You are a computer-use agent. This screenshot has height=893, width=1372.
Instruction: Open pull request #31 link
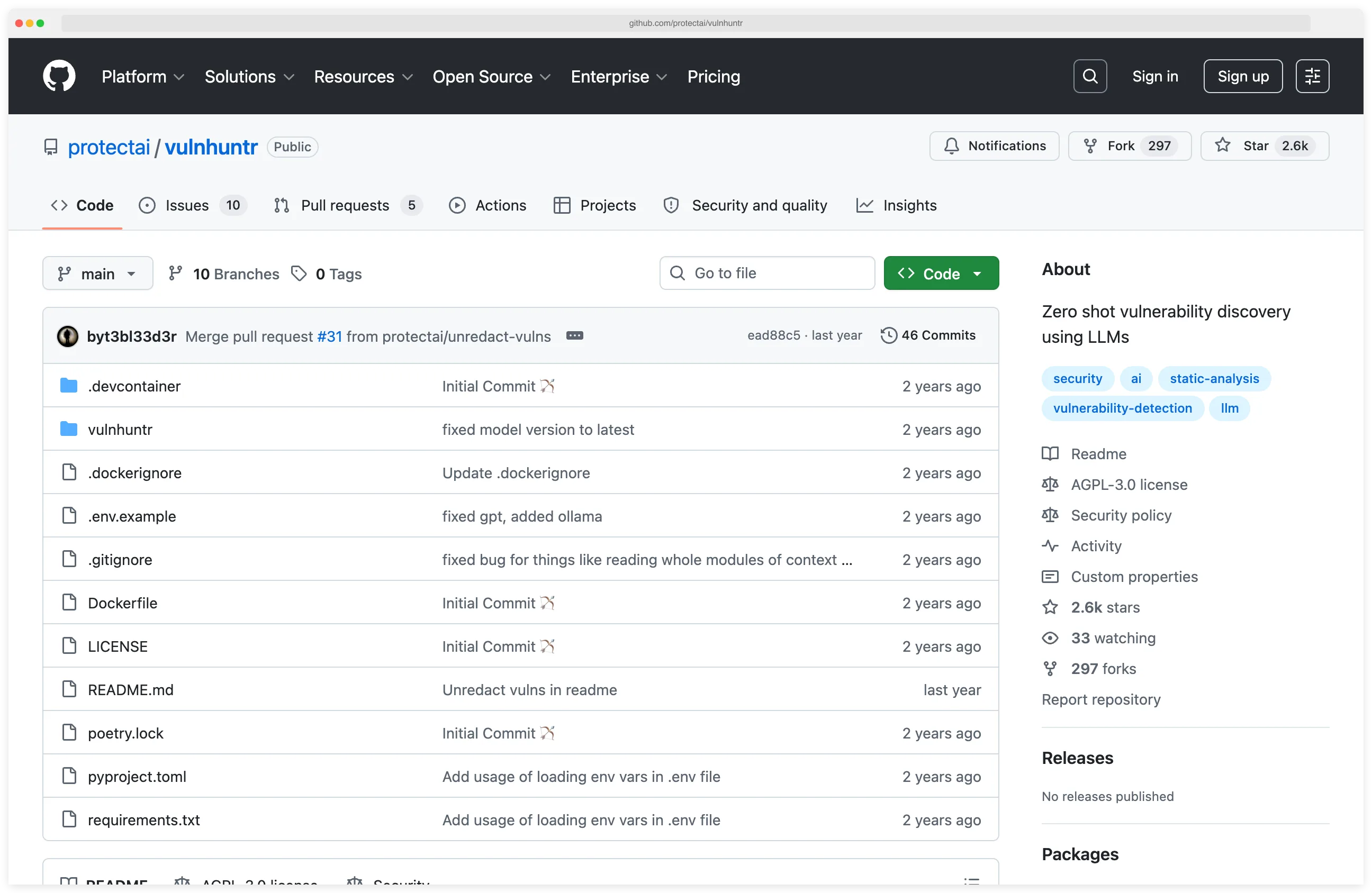(x=329, y=336)
